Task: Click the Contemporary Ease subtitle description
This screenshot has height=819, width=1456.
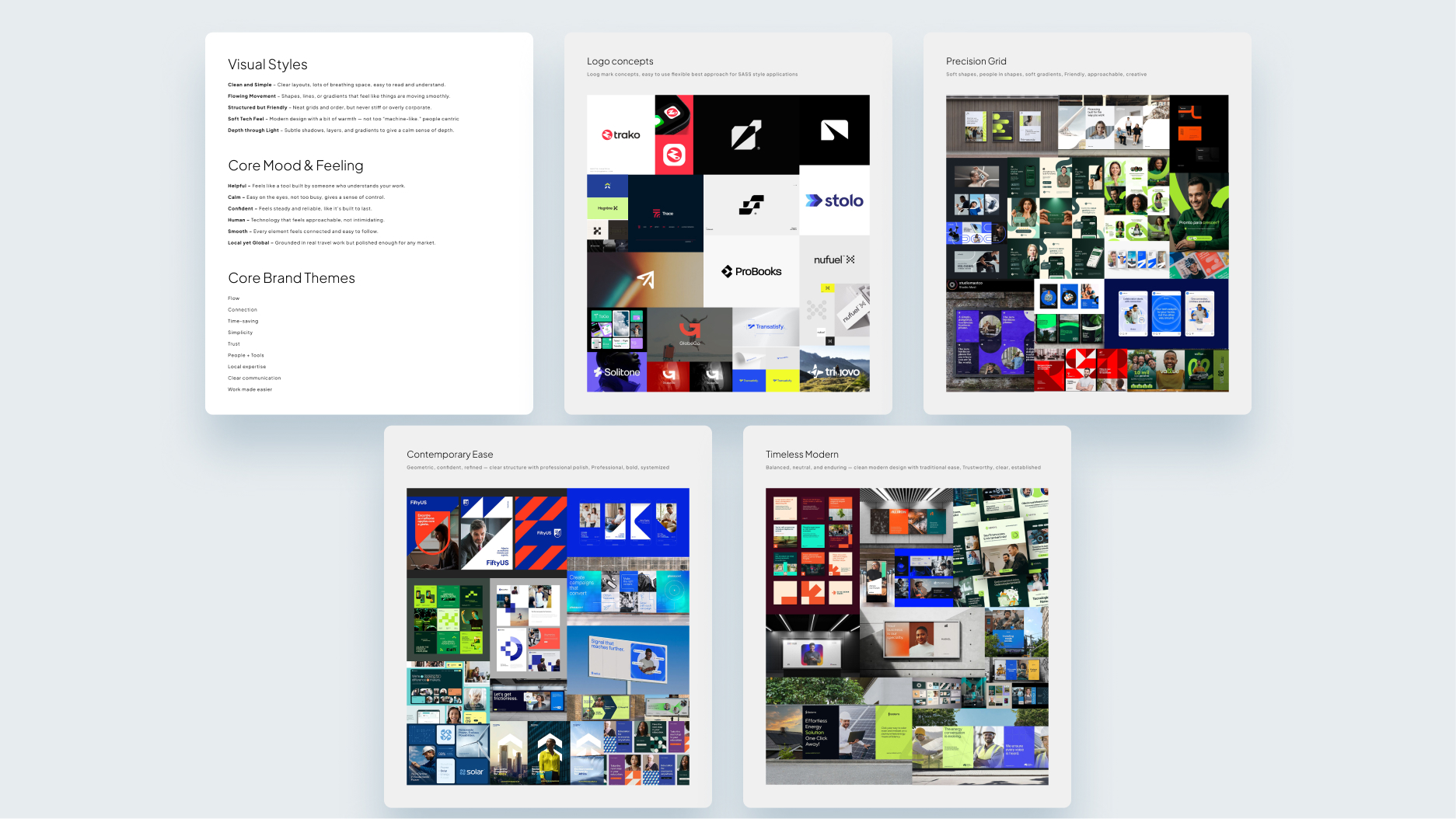Action: point(538,468)
